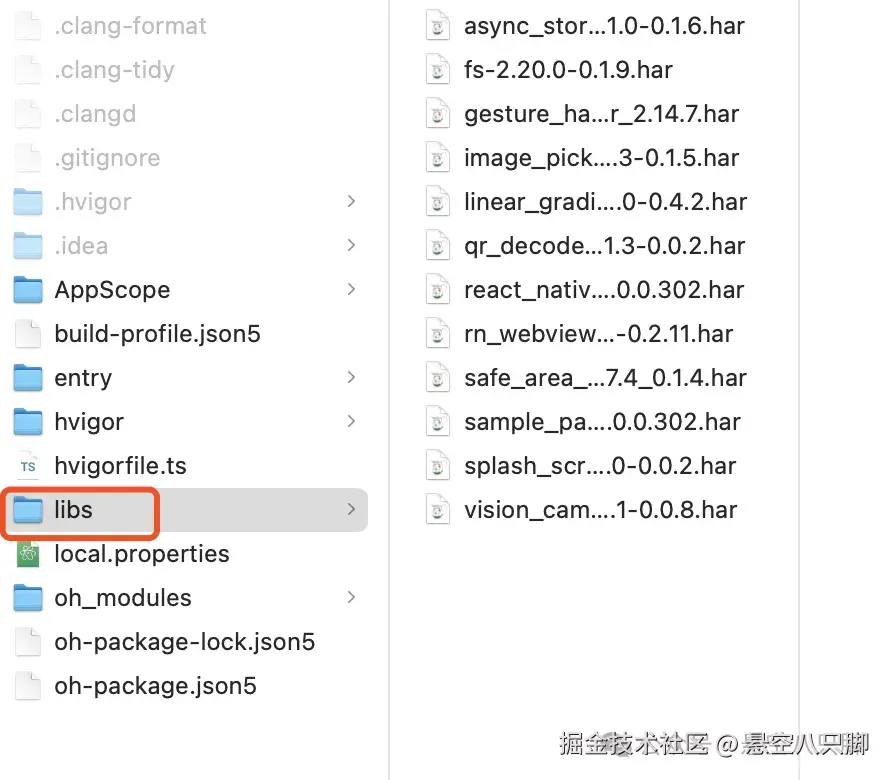Select the .gitignore file

click(x=106, y=158)
